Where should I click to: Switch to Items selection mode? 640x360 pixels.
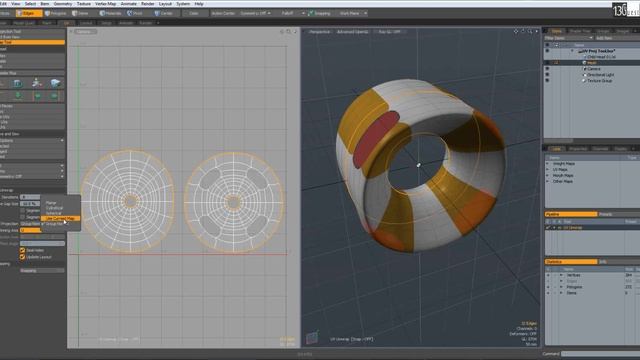[x=81, y=13]
